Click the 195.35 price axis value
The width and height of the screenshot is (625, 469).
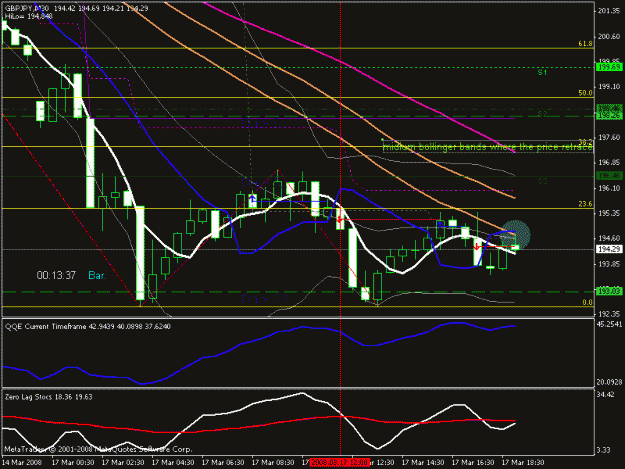coord(608,213)
